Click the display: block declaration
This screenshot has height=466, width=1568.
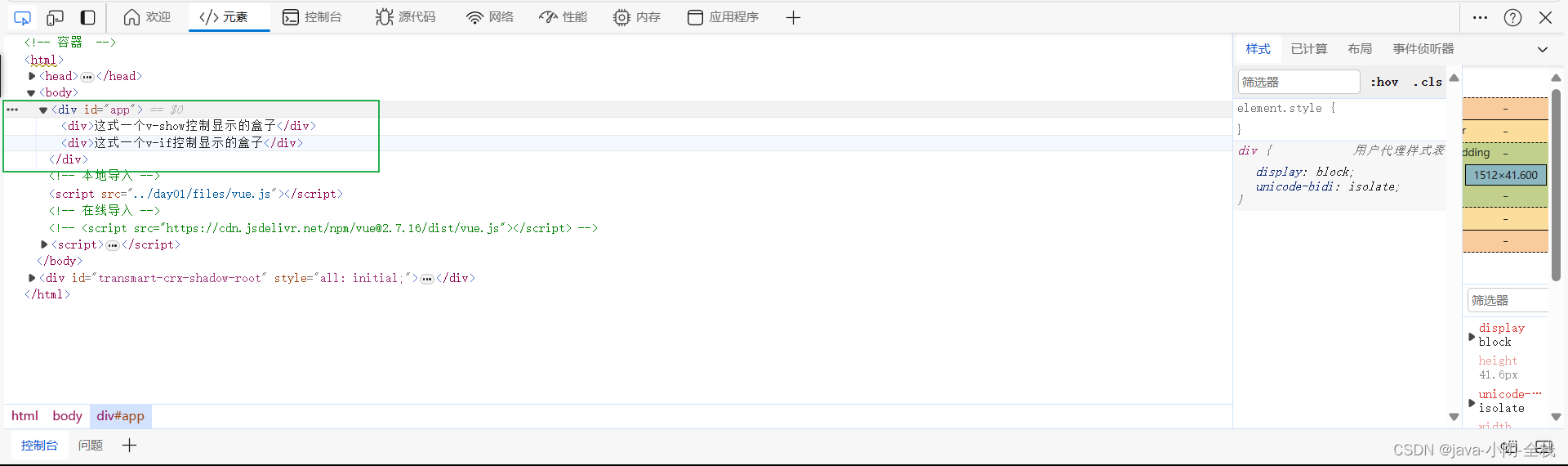[1304, 172]
